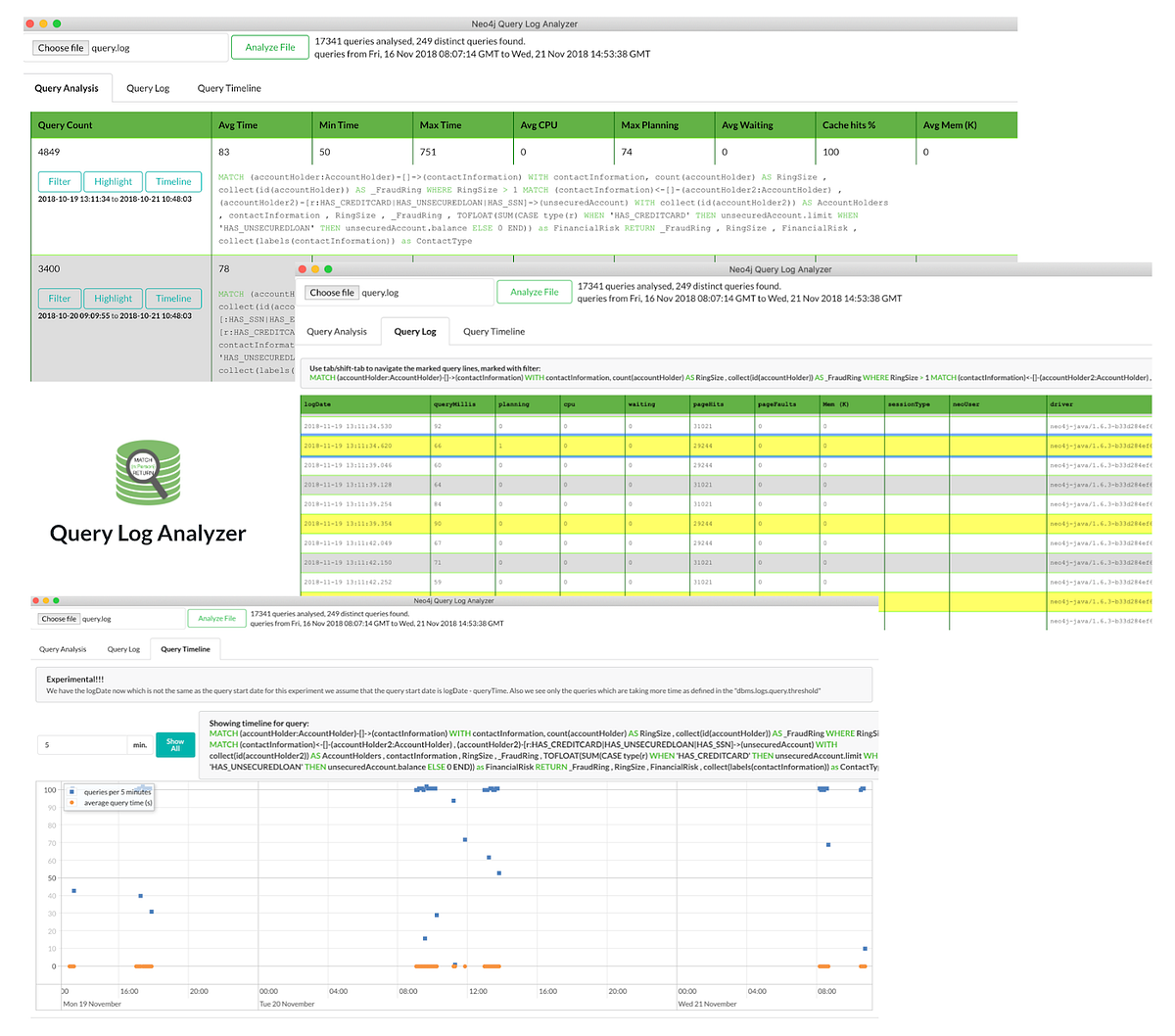This screenshot has width=1175, height=1036.
Task: Click the Analyze File button in main window
Action: click(x=269, y=46)
